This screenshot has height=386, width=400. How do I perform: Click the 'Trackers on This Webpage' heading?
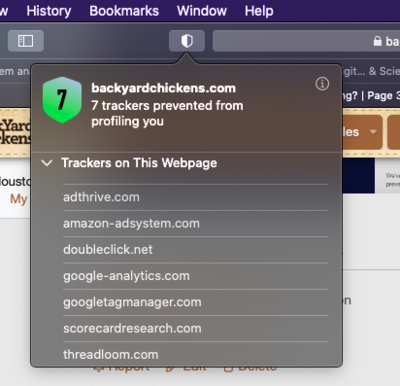pyautogui.click(x=139, y=163)
